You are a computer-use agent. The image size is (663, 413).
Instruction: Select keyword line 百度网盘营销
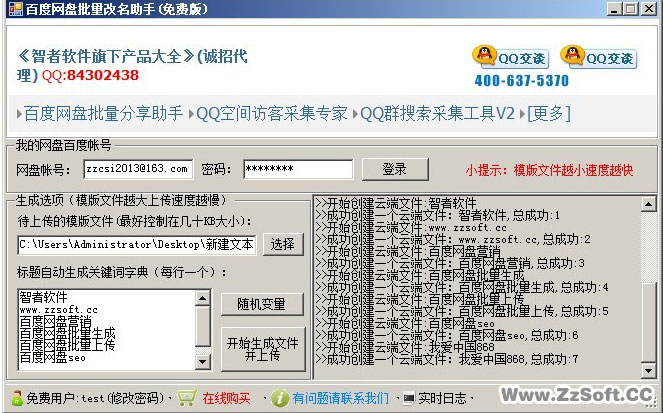point(55,322)
